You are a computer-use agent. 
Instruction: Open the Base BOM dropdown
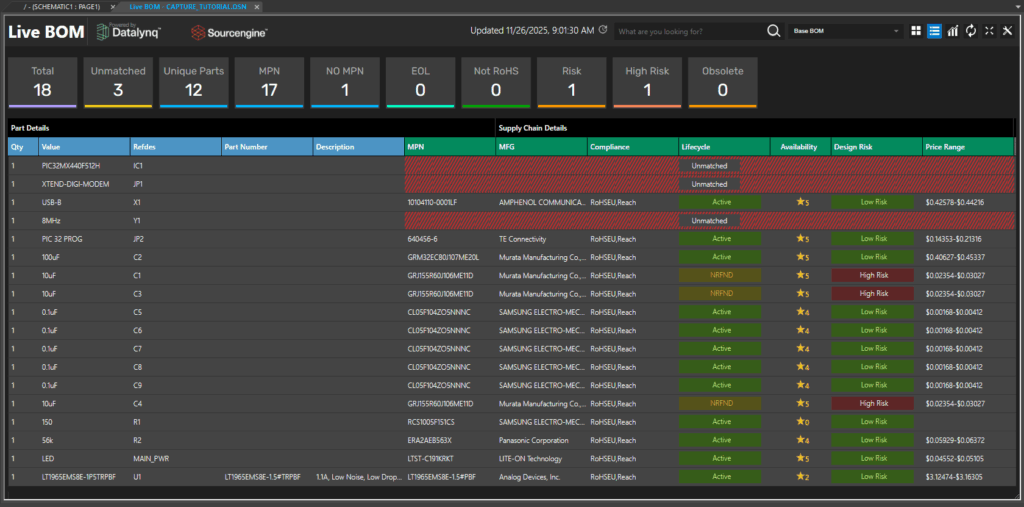point(846,31)
